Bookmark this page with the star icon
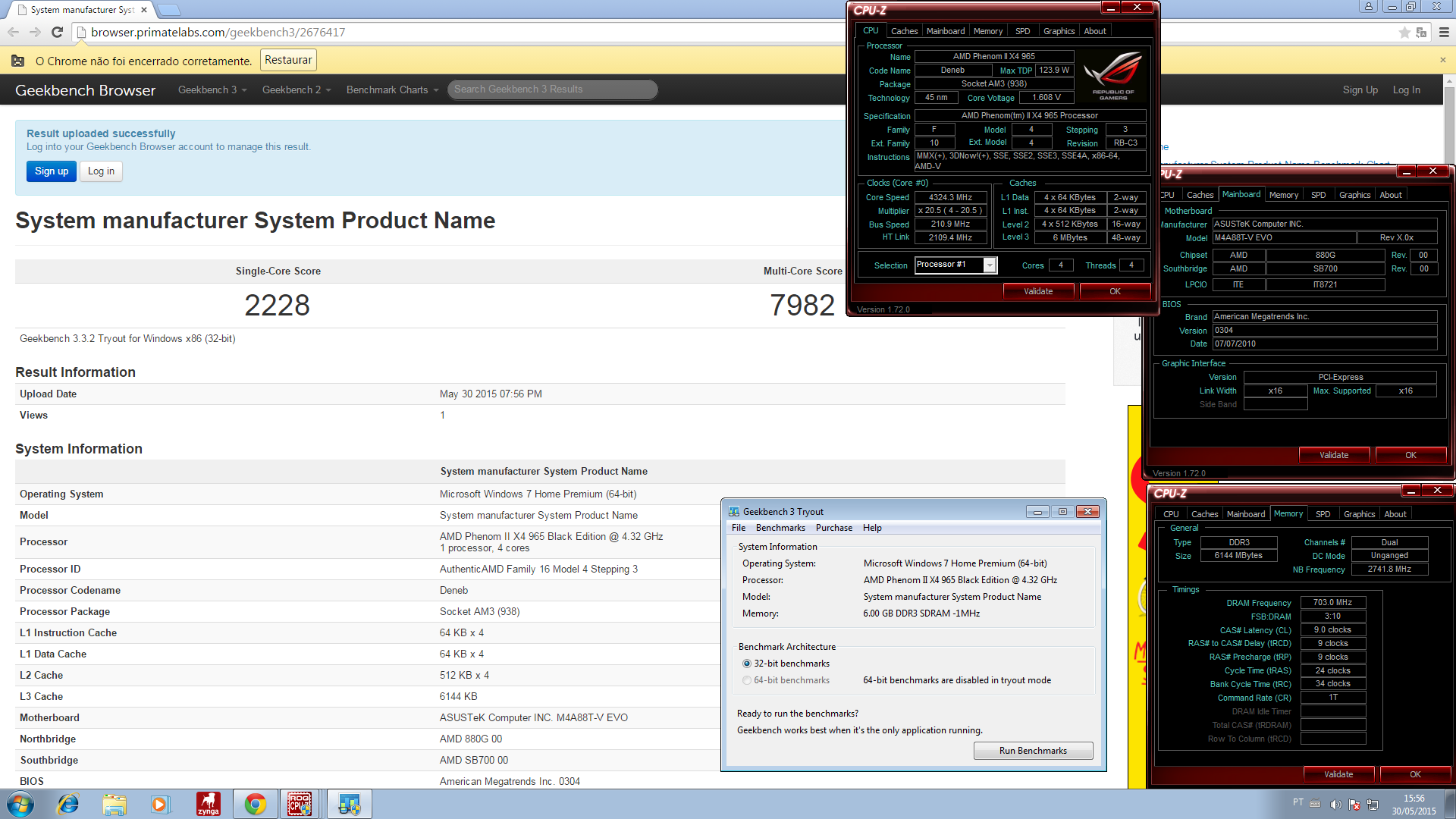This screenshot has height=819, width=1456. [x=1404, y=32]
